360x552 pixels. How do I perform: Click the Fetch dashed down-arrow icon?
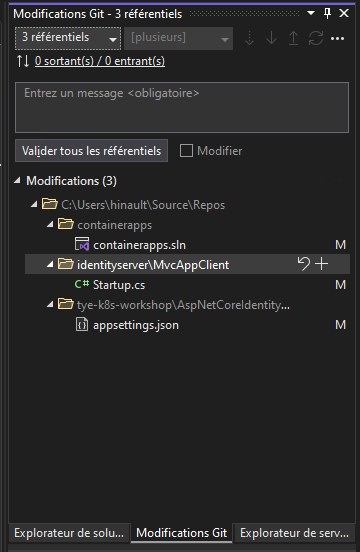coord(249,38)
